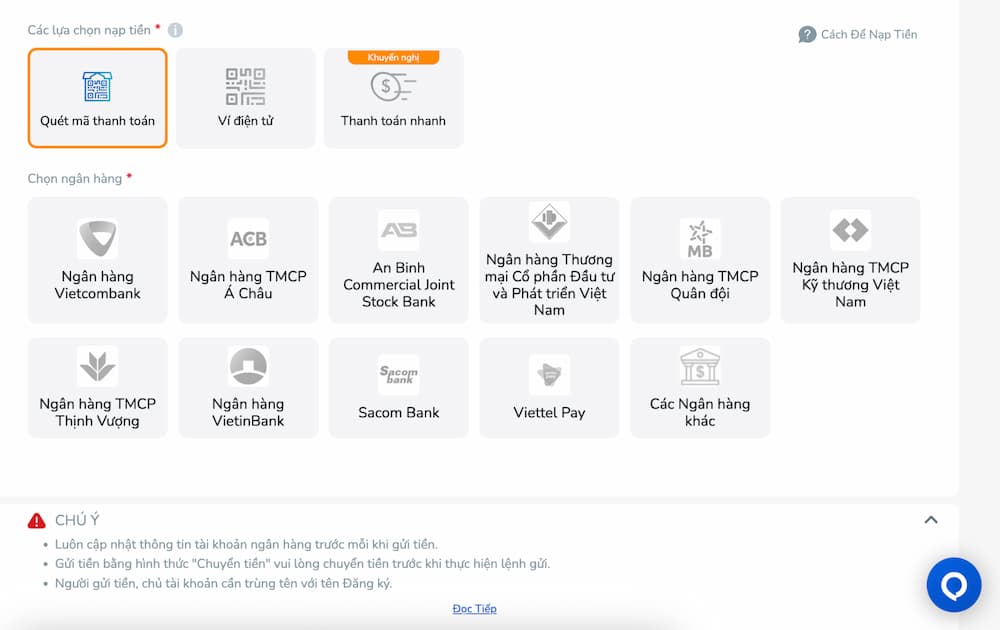Screen dimensions: 1000x630
Task: Open the Cách Để Nạp Tiền help
Action: coord(858,34)
